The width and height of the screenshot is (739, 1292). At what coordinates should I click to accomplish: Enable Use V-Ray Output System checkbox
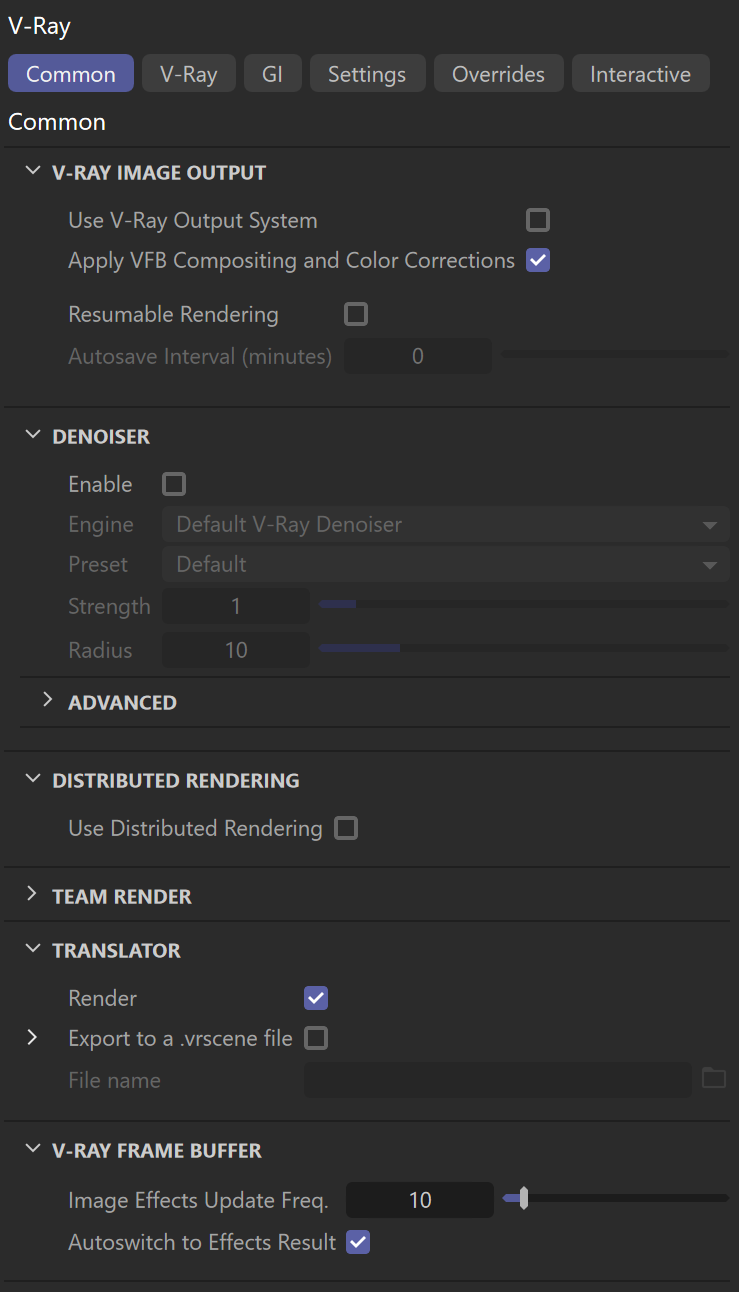click(x=538, y=220)
